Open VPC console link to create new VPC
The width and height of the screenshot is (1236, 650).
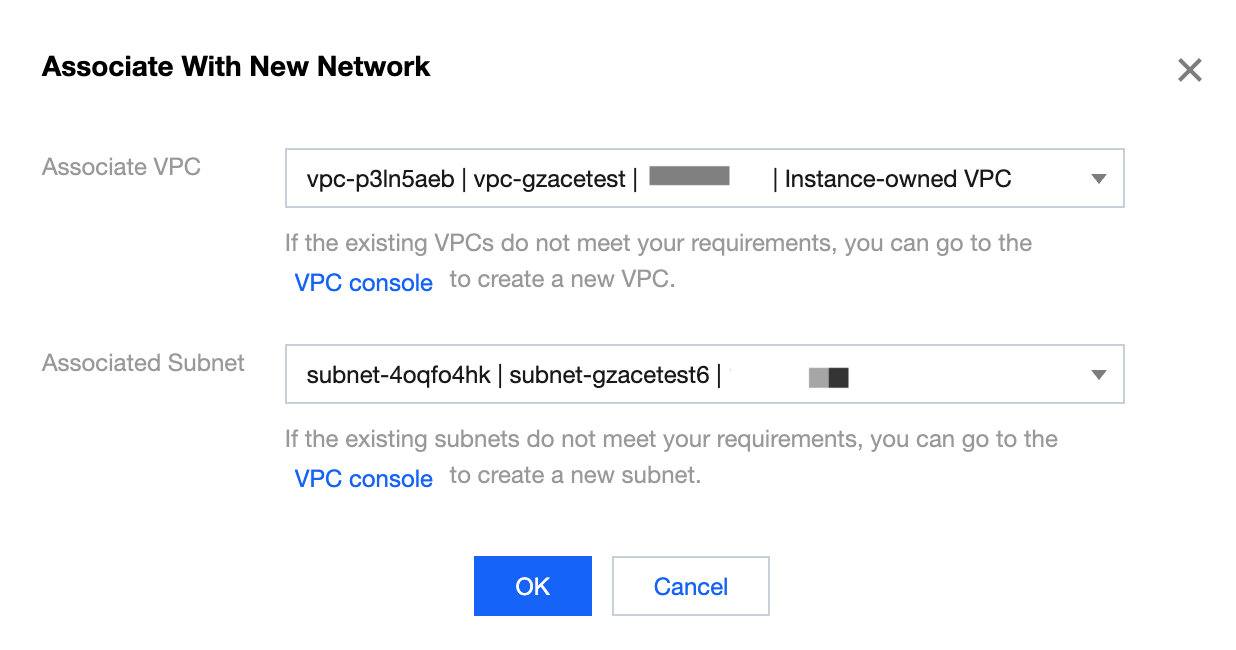[x=363, y=283]
